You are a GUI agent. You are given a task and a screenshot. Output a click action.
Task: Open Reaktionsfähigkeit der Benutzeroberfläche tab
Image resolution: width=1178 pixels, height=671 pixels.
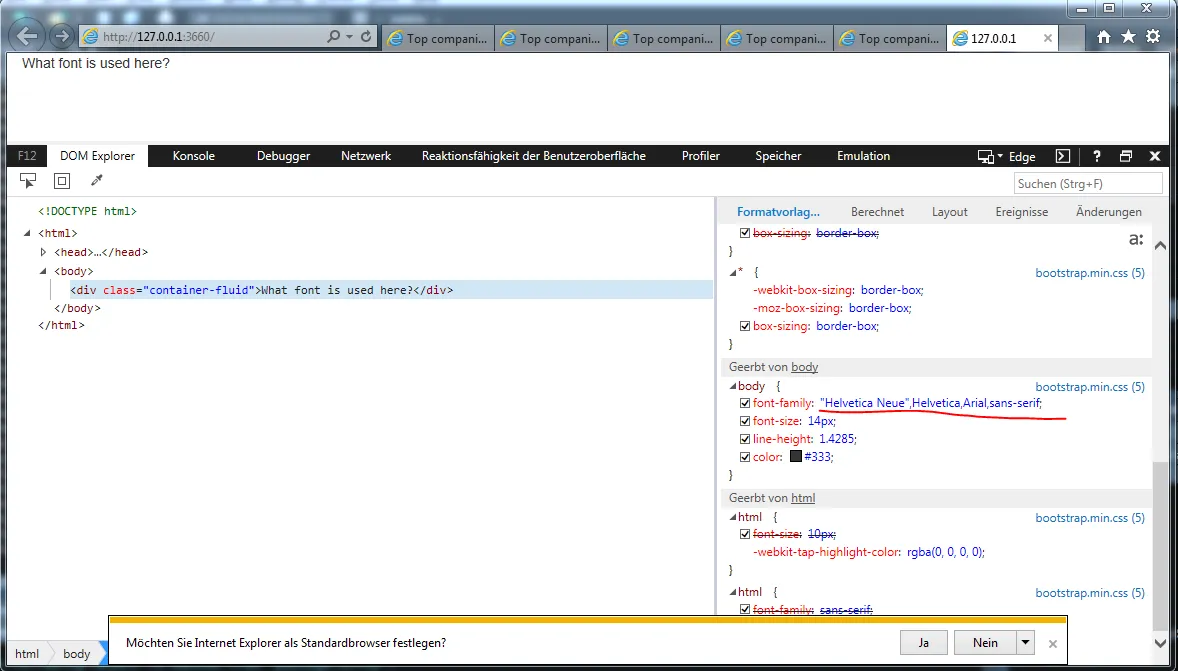click(533, 156)
